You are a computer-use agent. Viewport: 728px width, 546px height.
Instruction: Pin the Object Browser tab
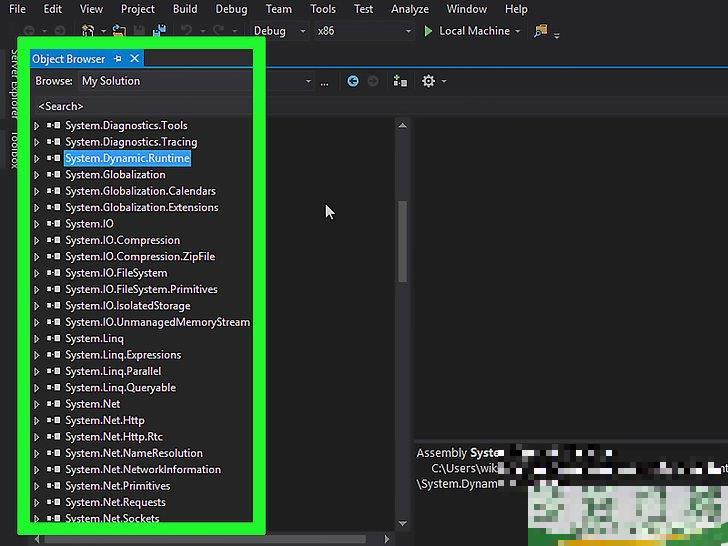(x=118, y=59)
